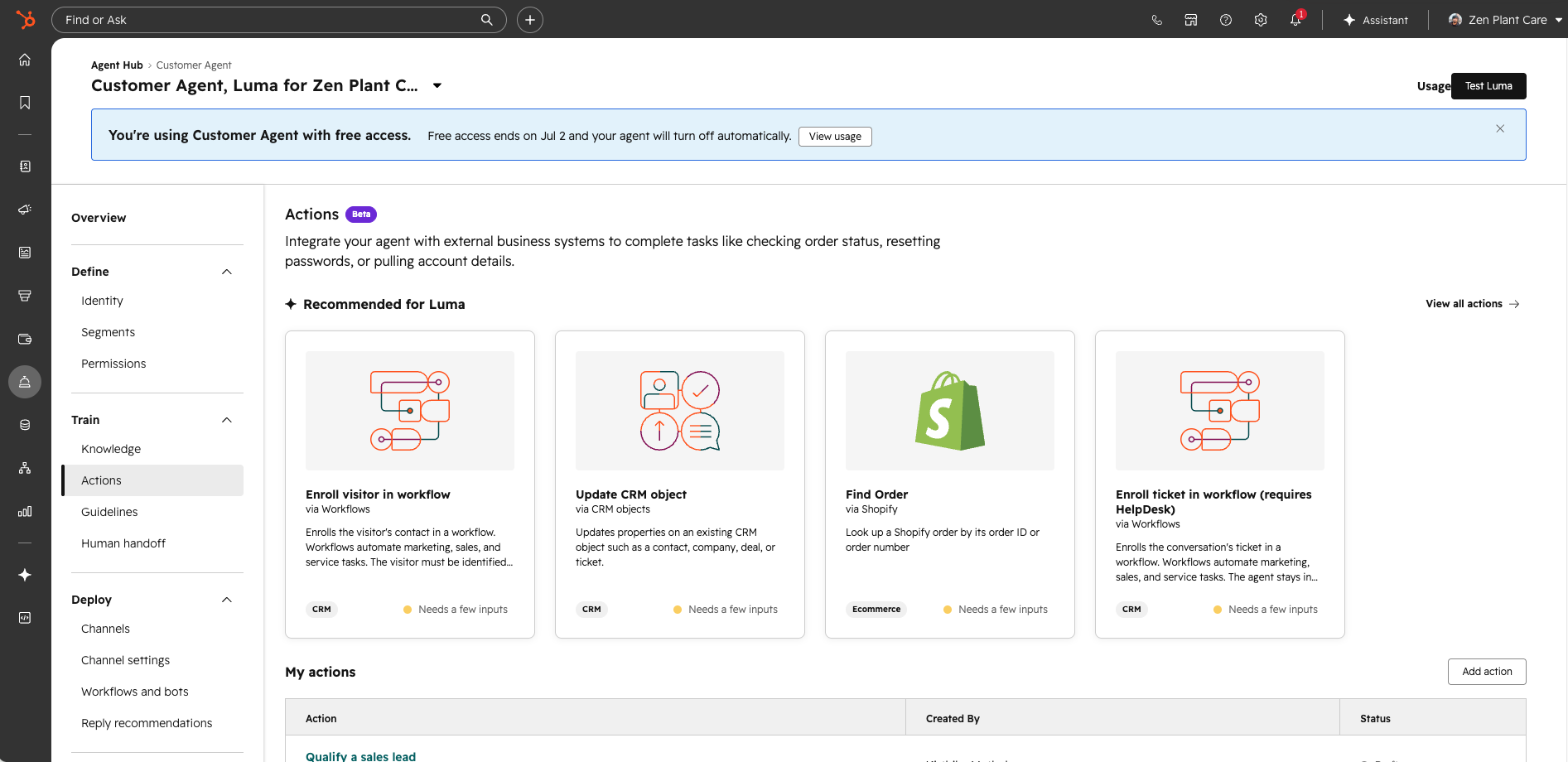Click the search magnifier icon
The height and width of the screenshot is (762, 1568).
[487, 20]
